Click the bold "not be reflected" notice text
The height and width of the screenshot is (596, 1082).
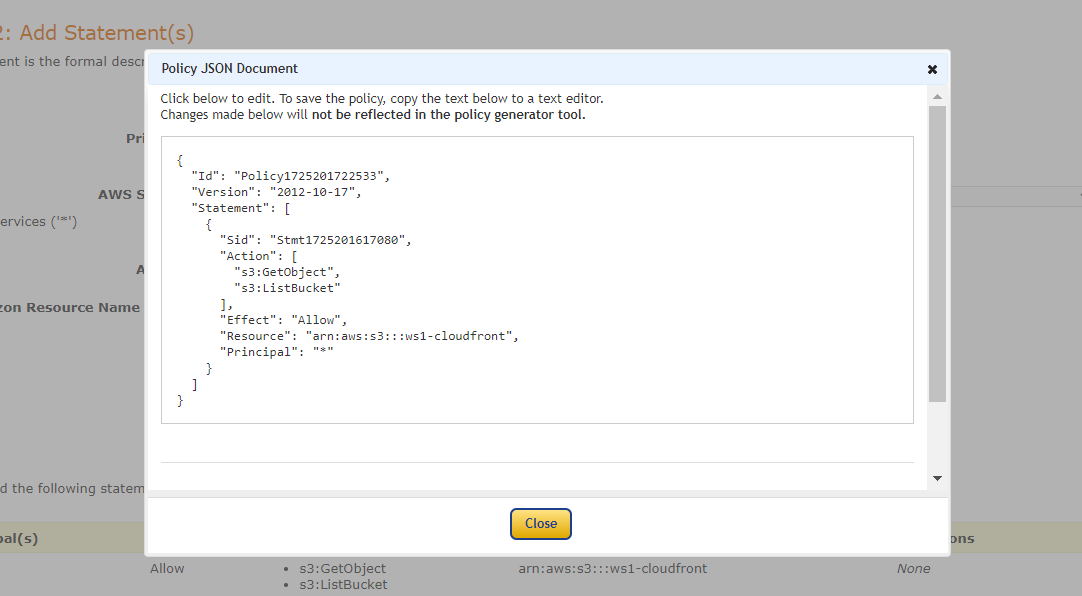coord(448,115)
